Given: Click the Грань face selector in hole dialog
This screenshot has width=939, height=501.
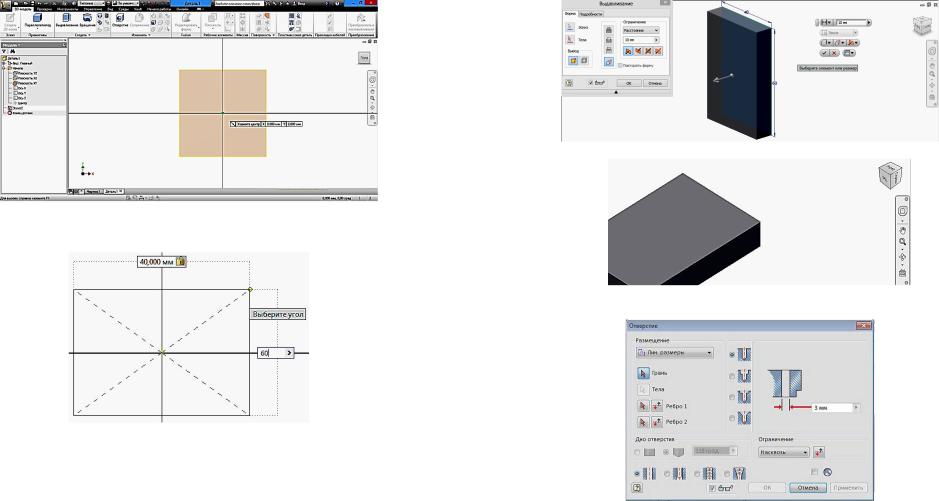Looking at the screenshot, I should click(643, 373).
